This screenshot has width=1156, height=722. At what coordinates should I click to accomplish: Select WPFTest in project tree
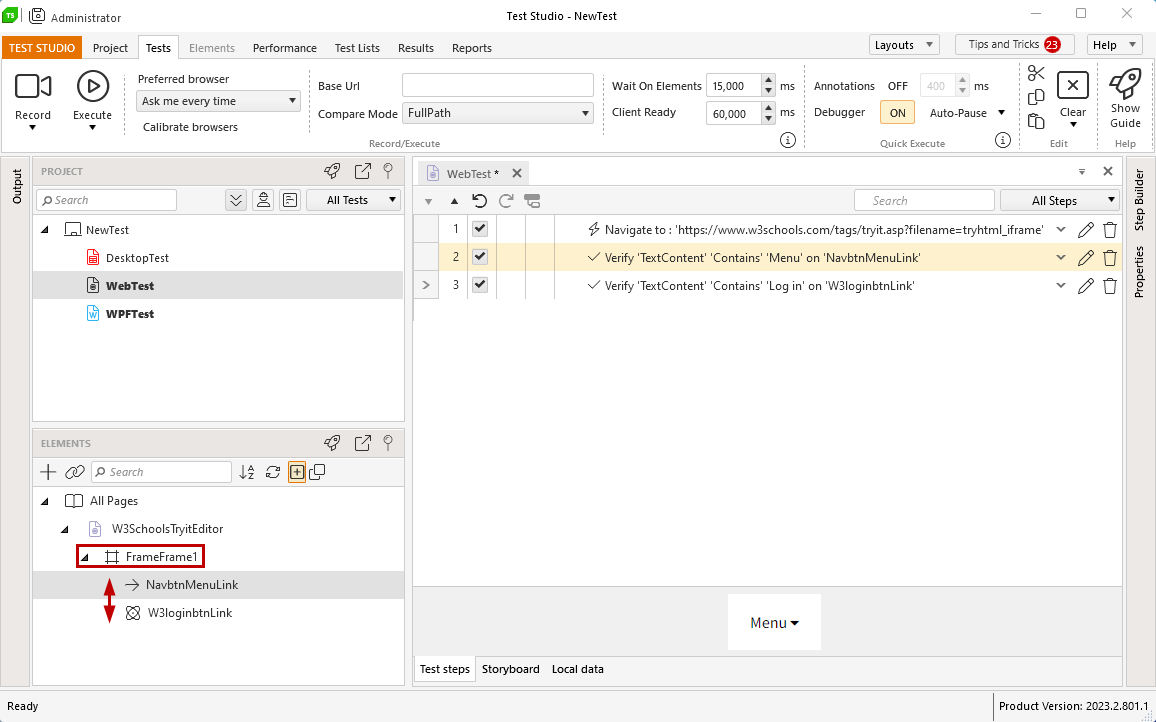pos(130,313)
